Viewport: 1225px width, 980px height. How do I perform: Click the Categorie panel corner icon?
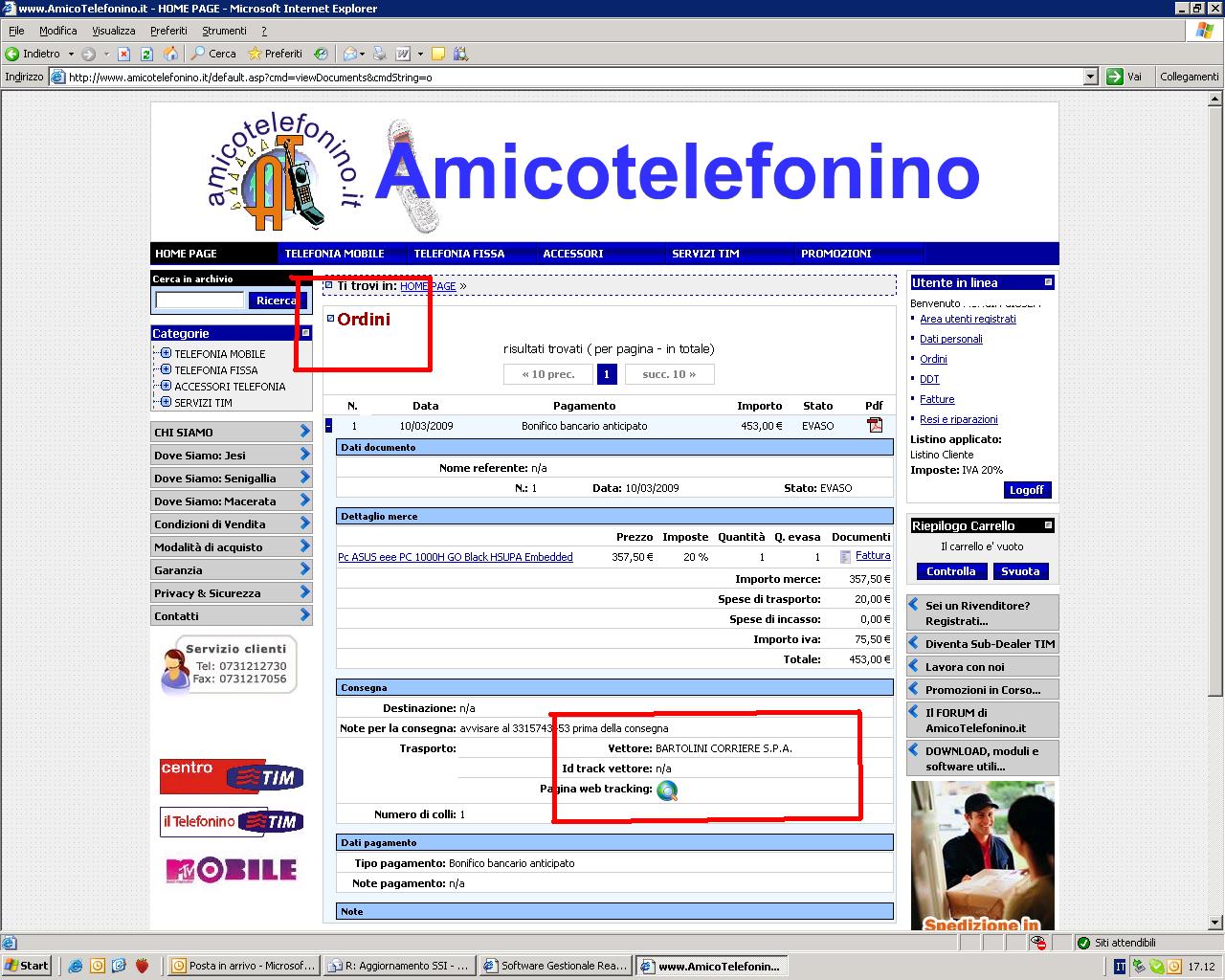click(x=305, y=333)
